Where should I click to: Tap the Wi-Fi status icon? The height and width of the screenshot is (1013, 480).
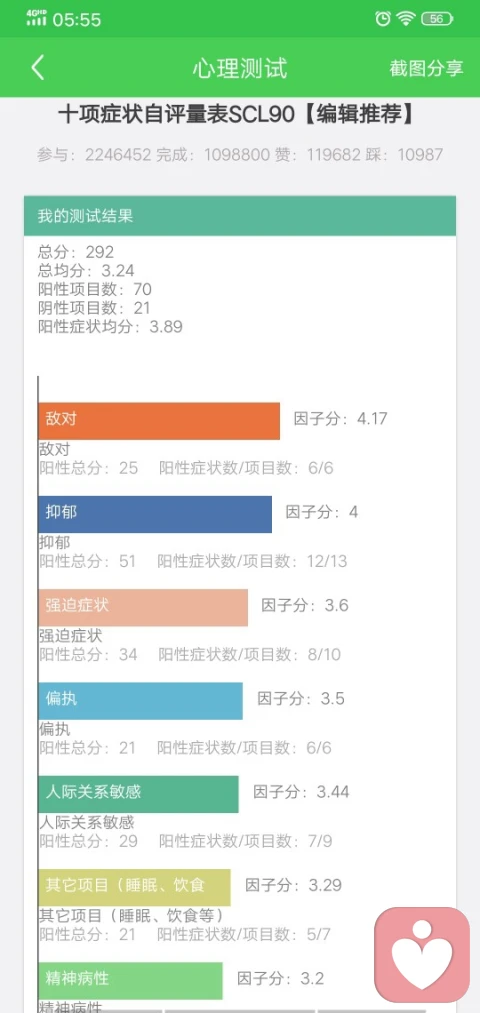tap(406, 19)
